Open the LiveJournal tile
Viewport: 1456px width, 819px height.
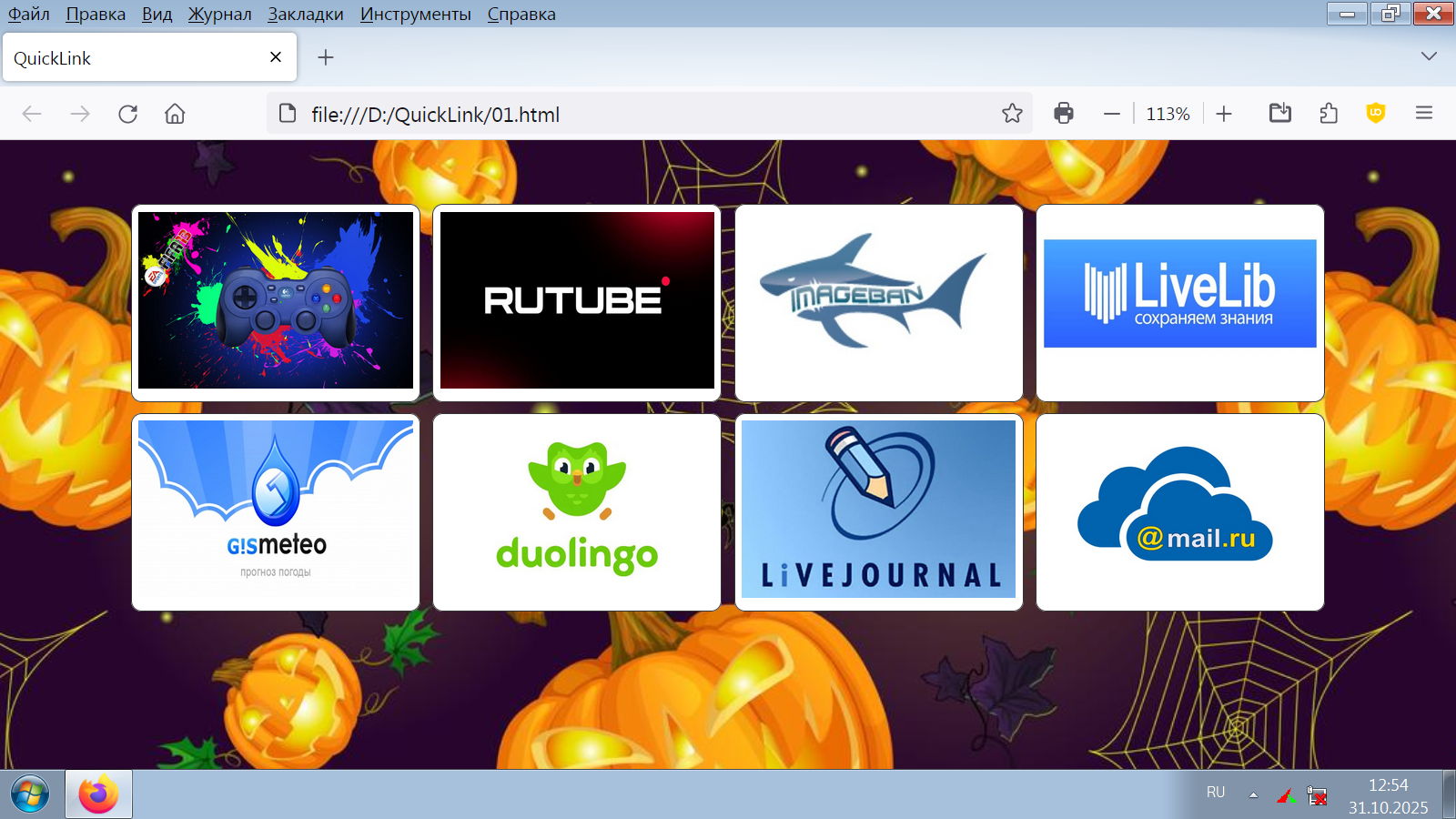pos(878,512)
